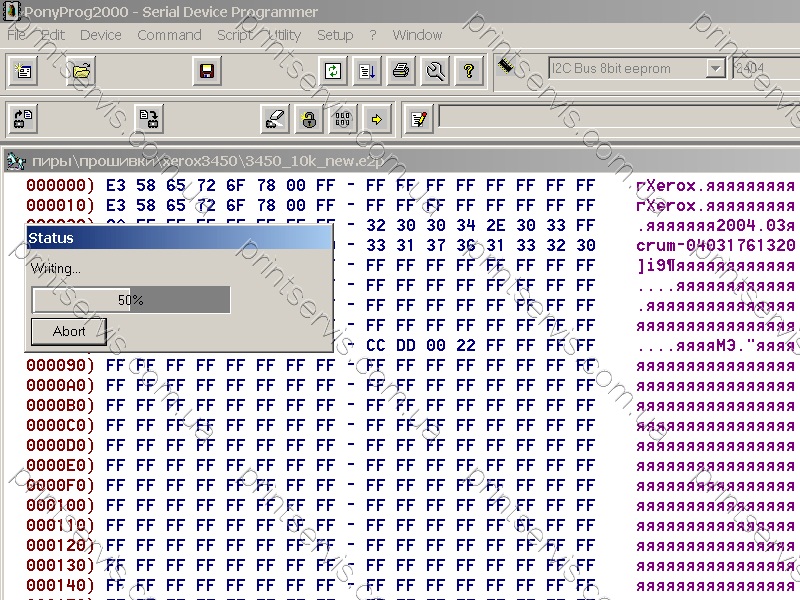Select address 0000F0) row label
The height and width of the screenshot is (600, 800).
(x=60, y=485)
